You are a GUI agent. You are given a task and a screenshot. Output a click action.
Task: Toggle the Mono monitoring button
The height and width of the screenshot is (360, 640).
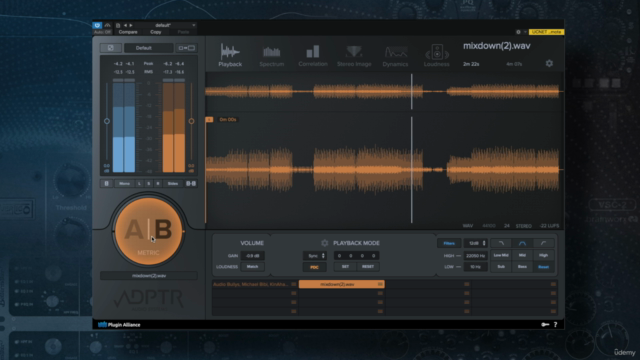(124, 184)
